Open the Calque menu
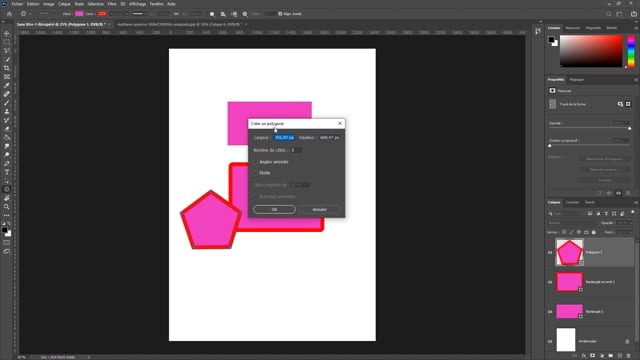640x360 pixels. click(64, 4)
